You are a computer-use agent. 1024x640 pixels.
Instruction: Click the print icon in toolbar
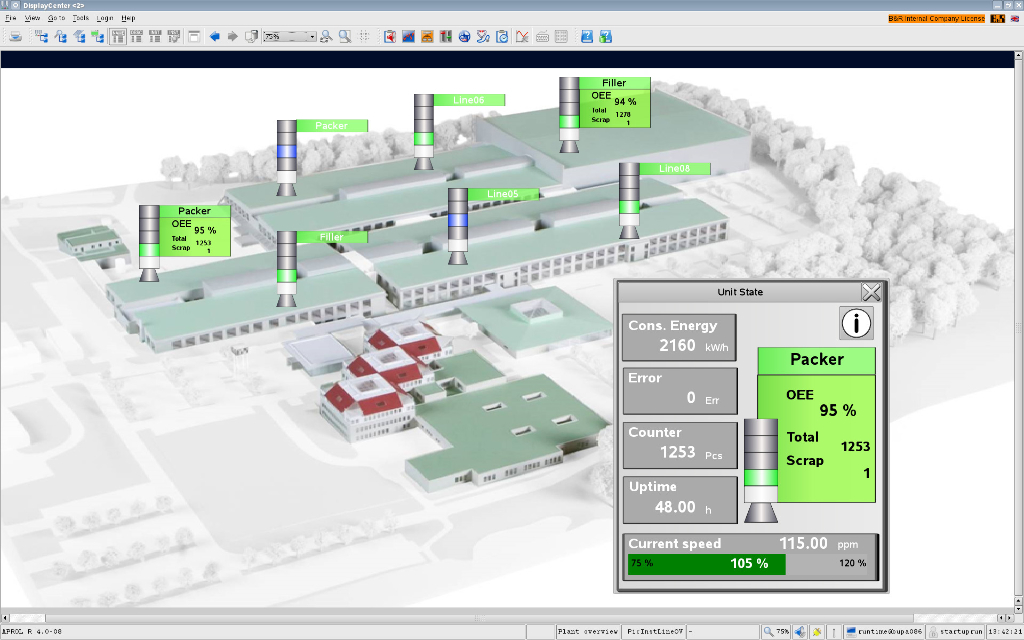[16, 37]
